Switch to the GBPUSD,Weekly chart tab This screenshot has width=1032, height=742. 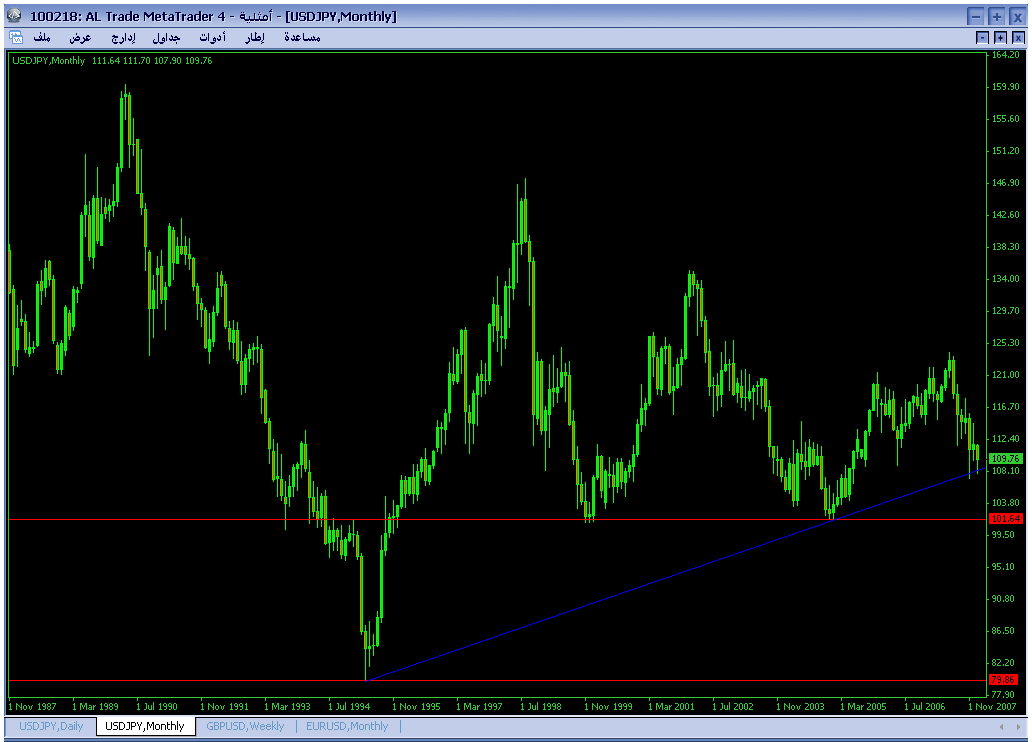pyautogui.click(x=245, y=726)
